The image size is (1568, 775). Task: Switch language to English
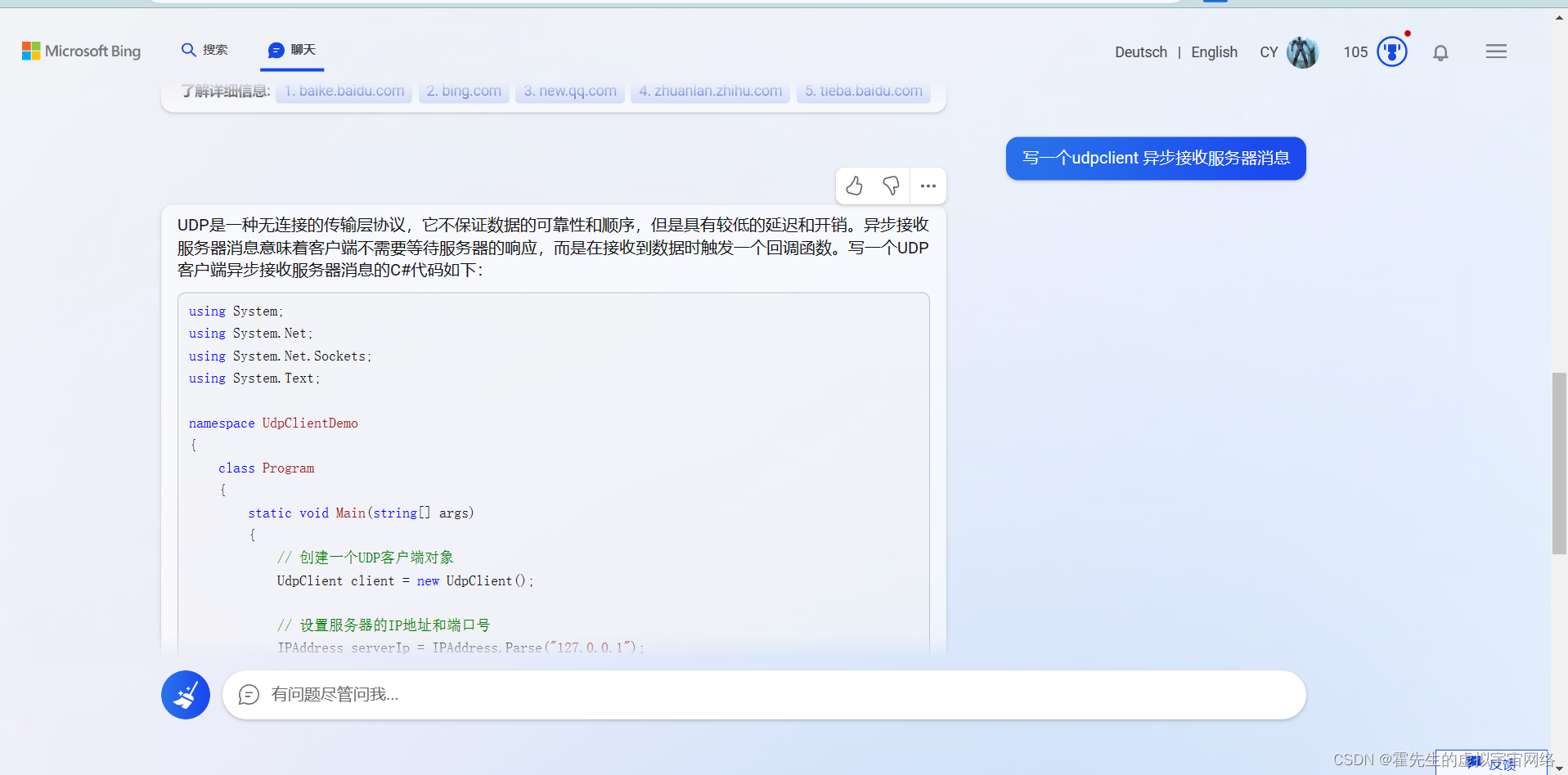1214,52
